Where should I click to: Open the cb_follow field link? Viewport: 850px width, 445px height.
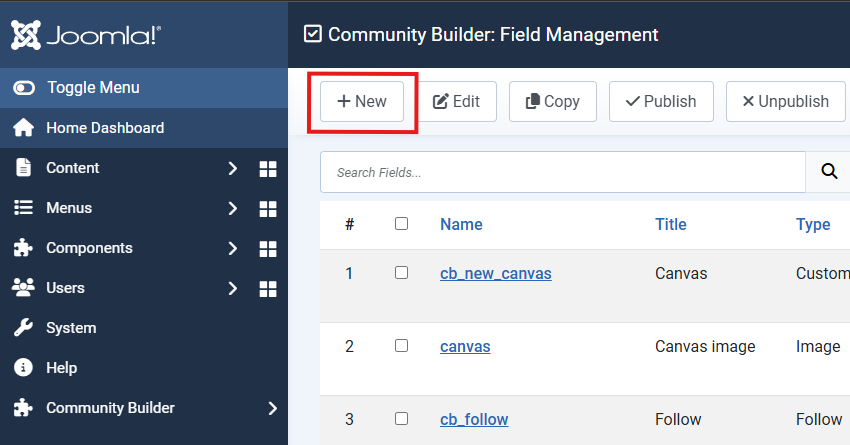click(474, 420)
